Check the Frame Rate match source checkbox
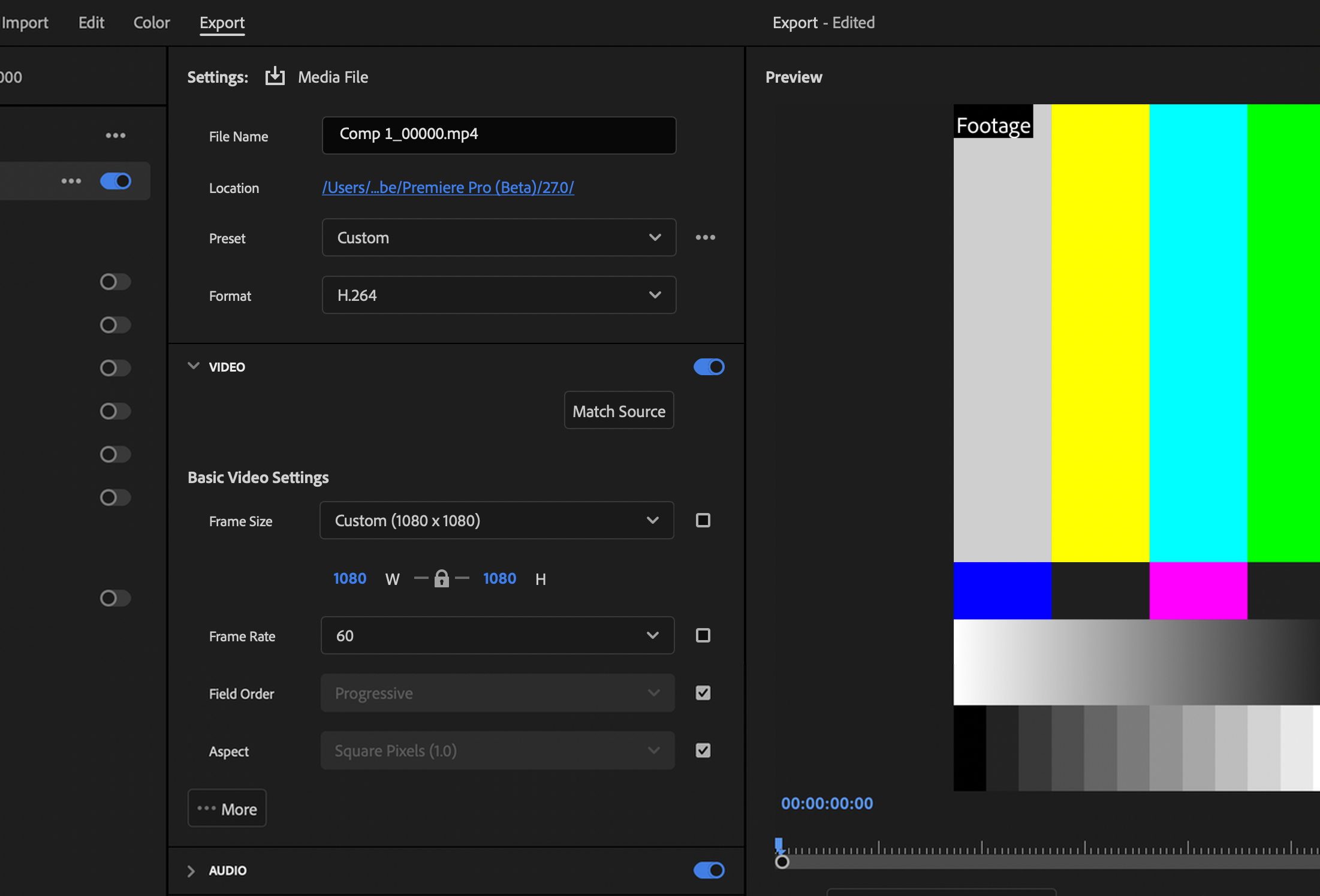The height and width of the screenshot is (896, 1320). point(703,635)
